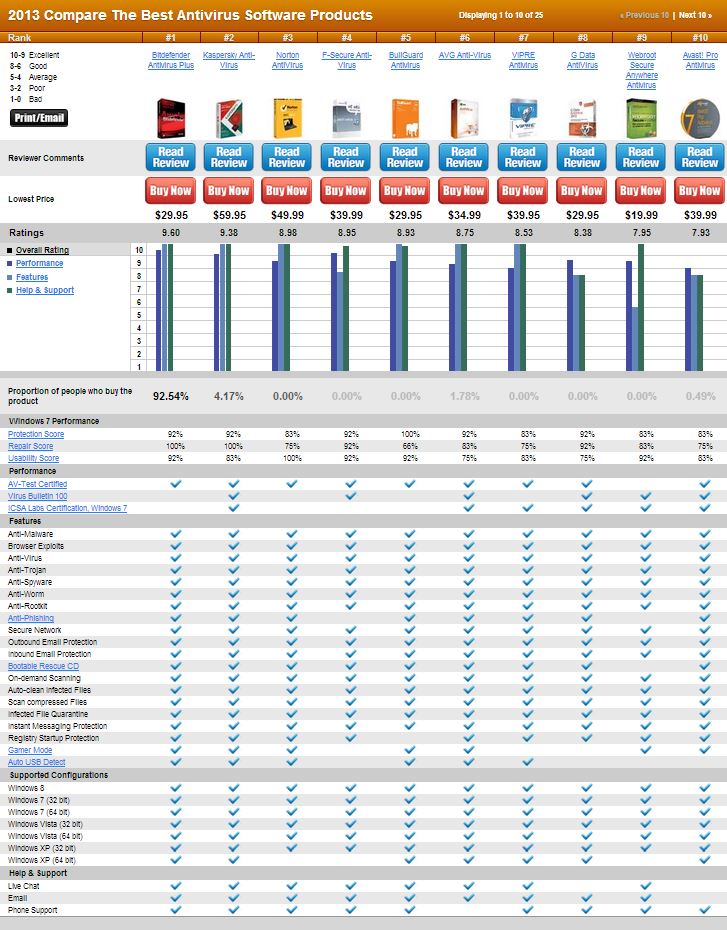Buy Now the $39.95 VIPRE product
Viewport: 727px width, 930px height.
pyautogui.click(x=522, y=190)
